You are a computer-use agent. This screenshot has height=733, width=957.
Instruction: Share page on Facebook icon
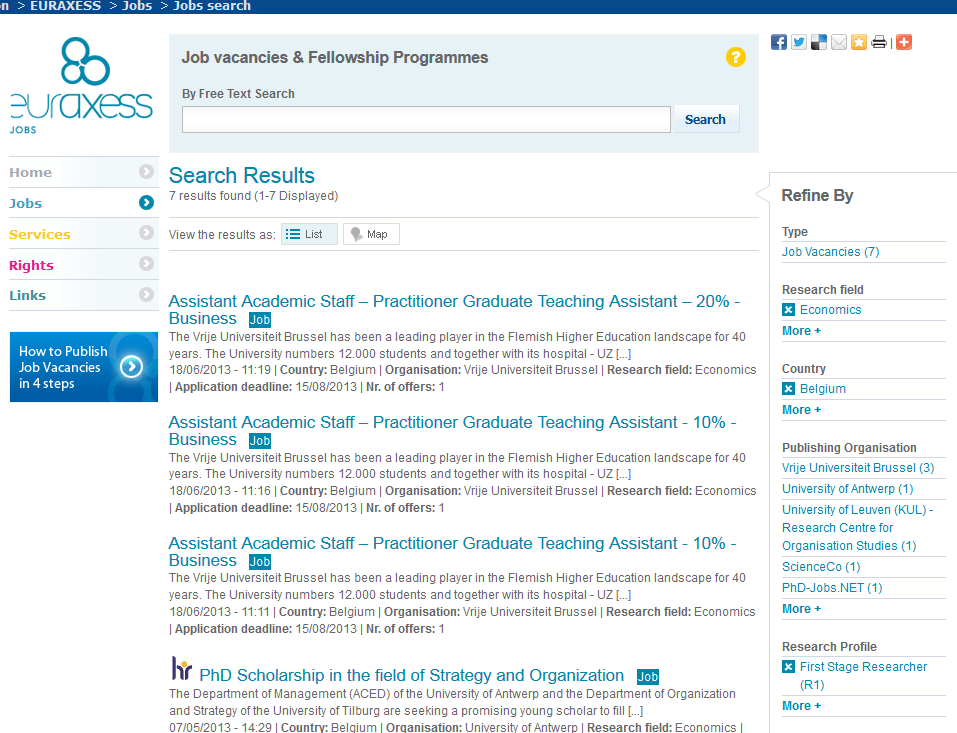point(778,42)
